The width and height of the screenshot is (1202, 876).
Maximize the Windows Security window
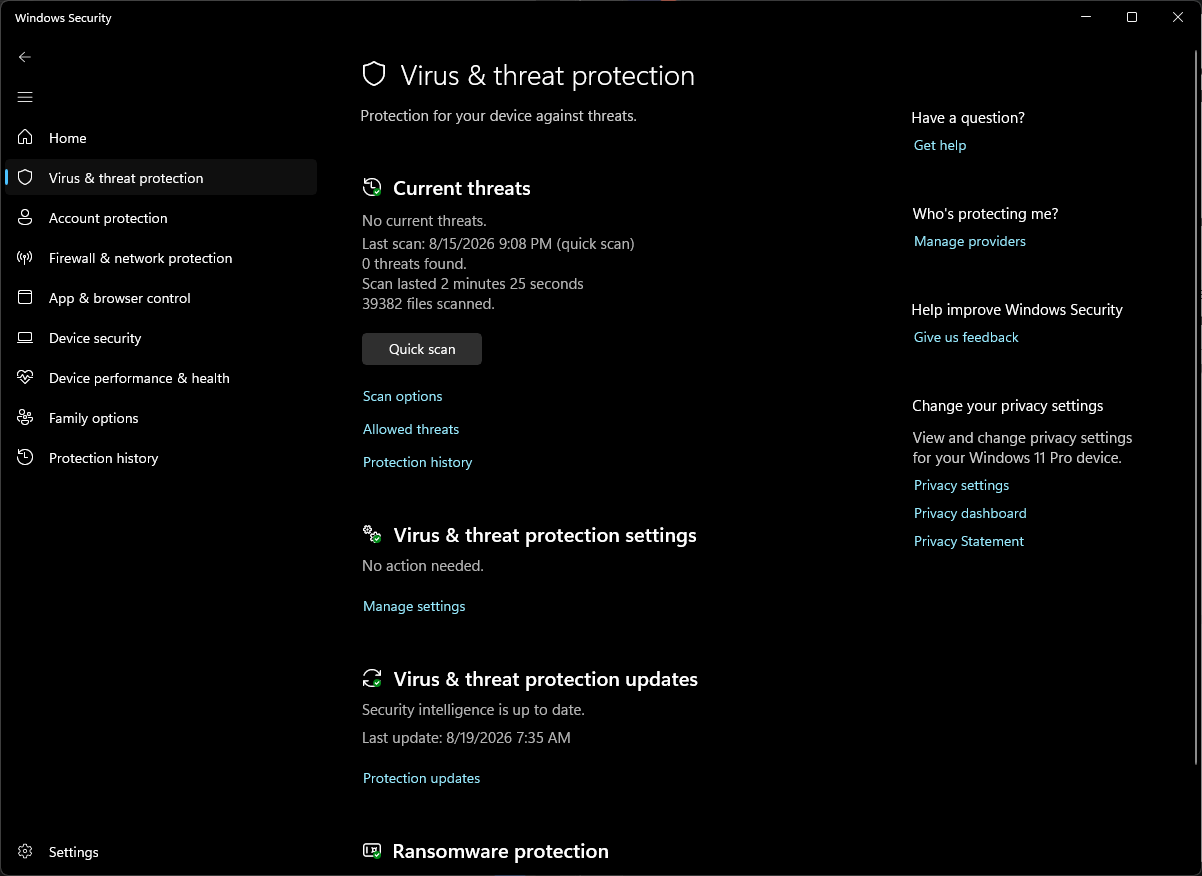[1132, 17]
